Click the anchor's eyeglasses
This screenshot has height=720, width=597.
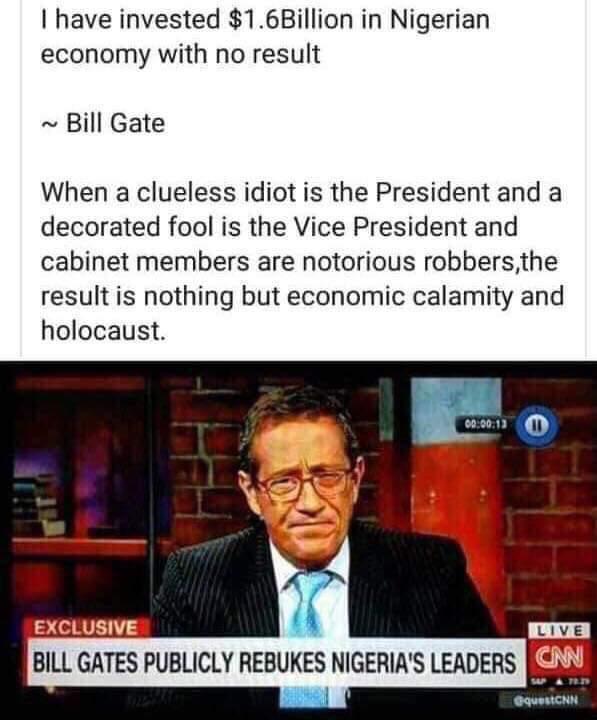click(x=304, y=484)
